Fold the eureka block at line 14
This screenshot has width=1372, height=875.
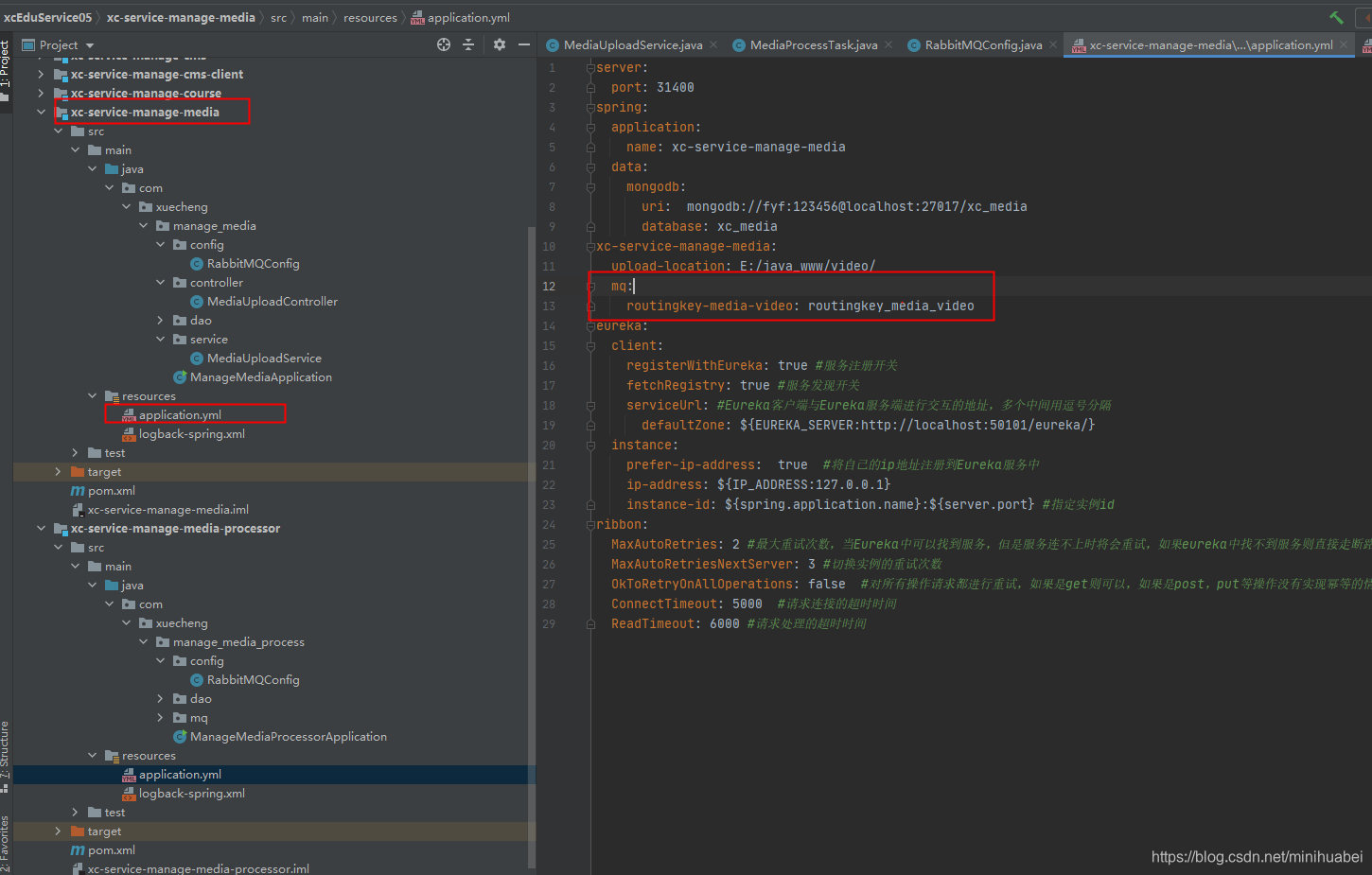coord(590,326)
